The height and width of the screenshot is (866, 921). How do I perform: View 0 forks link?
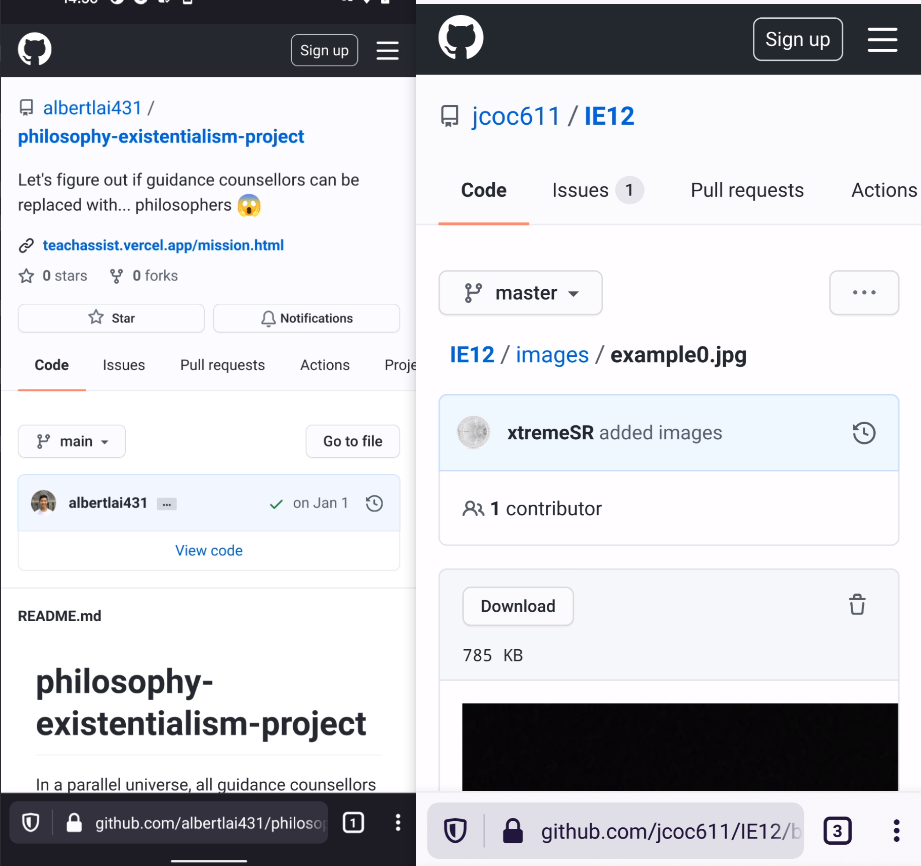point(144,276)
